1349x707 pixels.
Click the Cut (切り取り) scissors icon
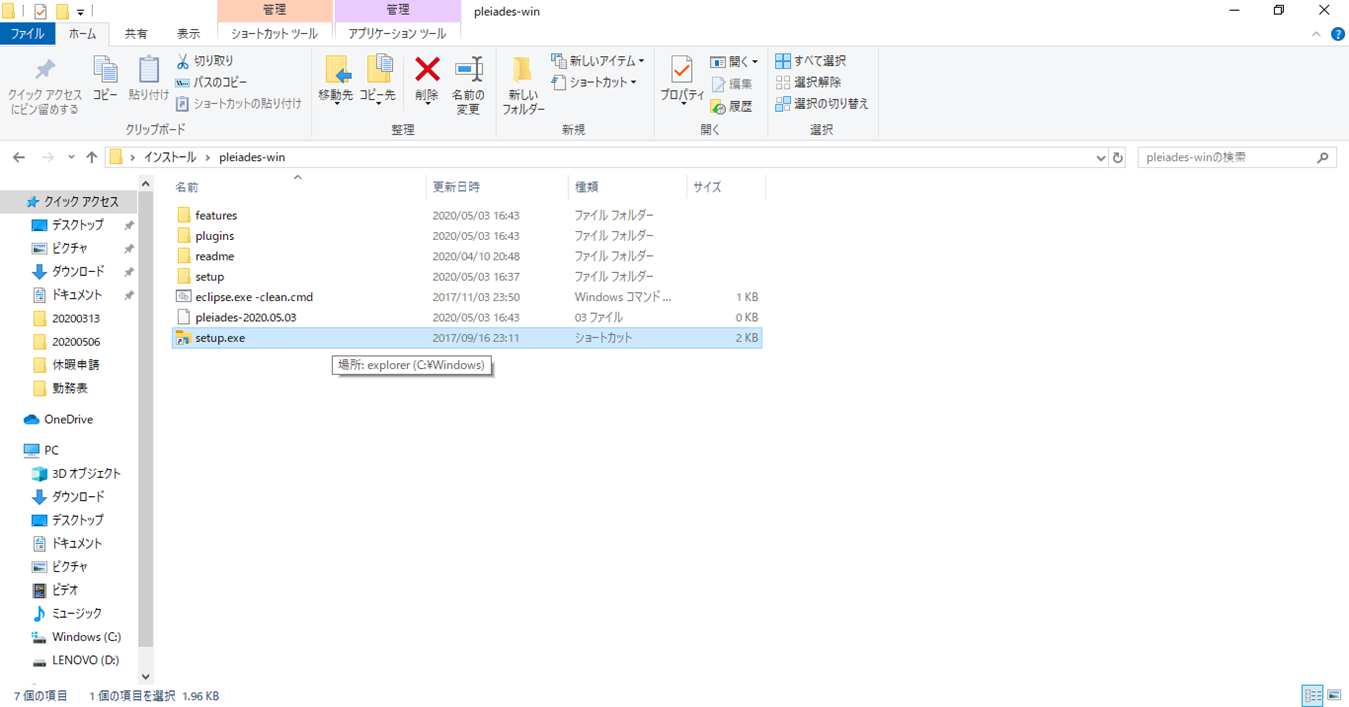183,61
